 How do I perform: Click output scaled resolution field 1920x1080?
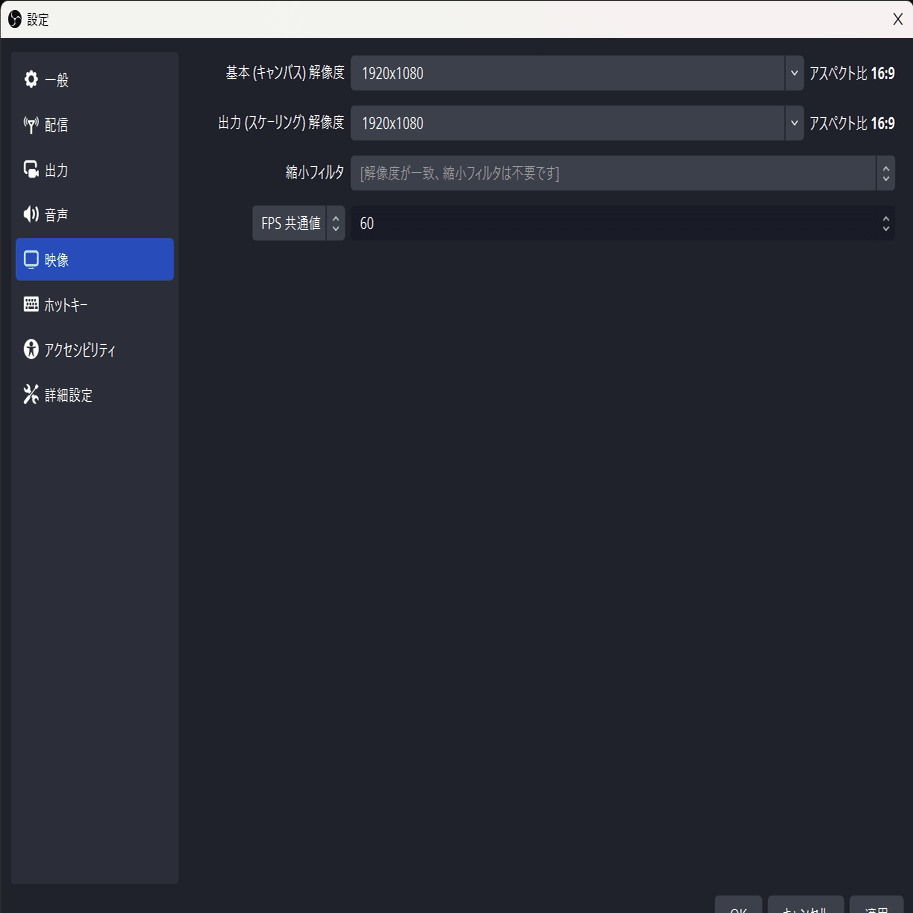[568, 123]
